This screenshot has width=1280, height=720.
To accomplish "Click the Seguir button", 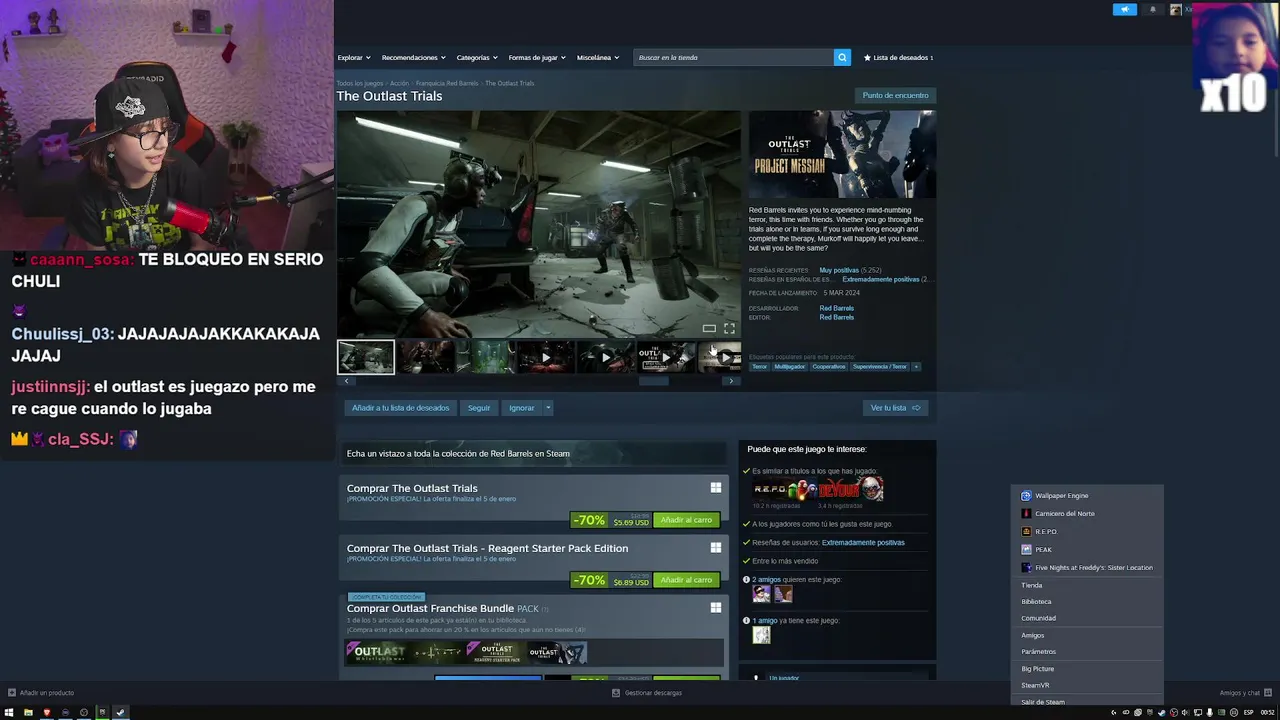I will [479, 408].
